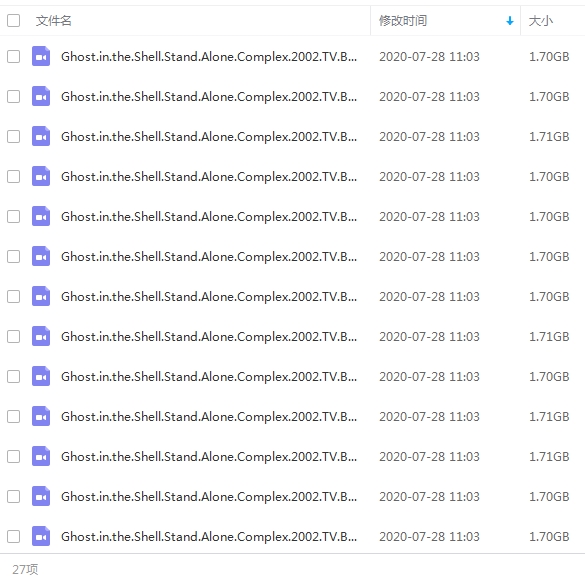Tick the select-all checkbox beside 文件名
The width and height of the screenshot is (585, 578).
[x=13, y=21]
